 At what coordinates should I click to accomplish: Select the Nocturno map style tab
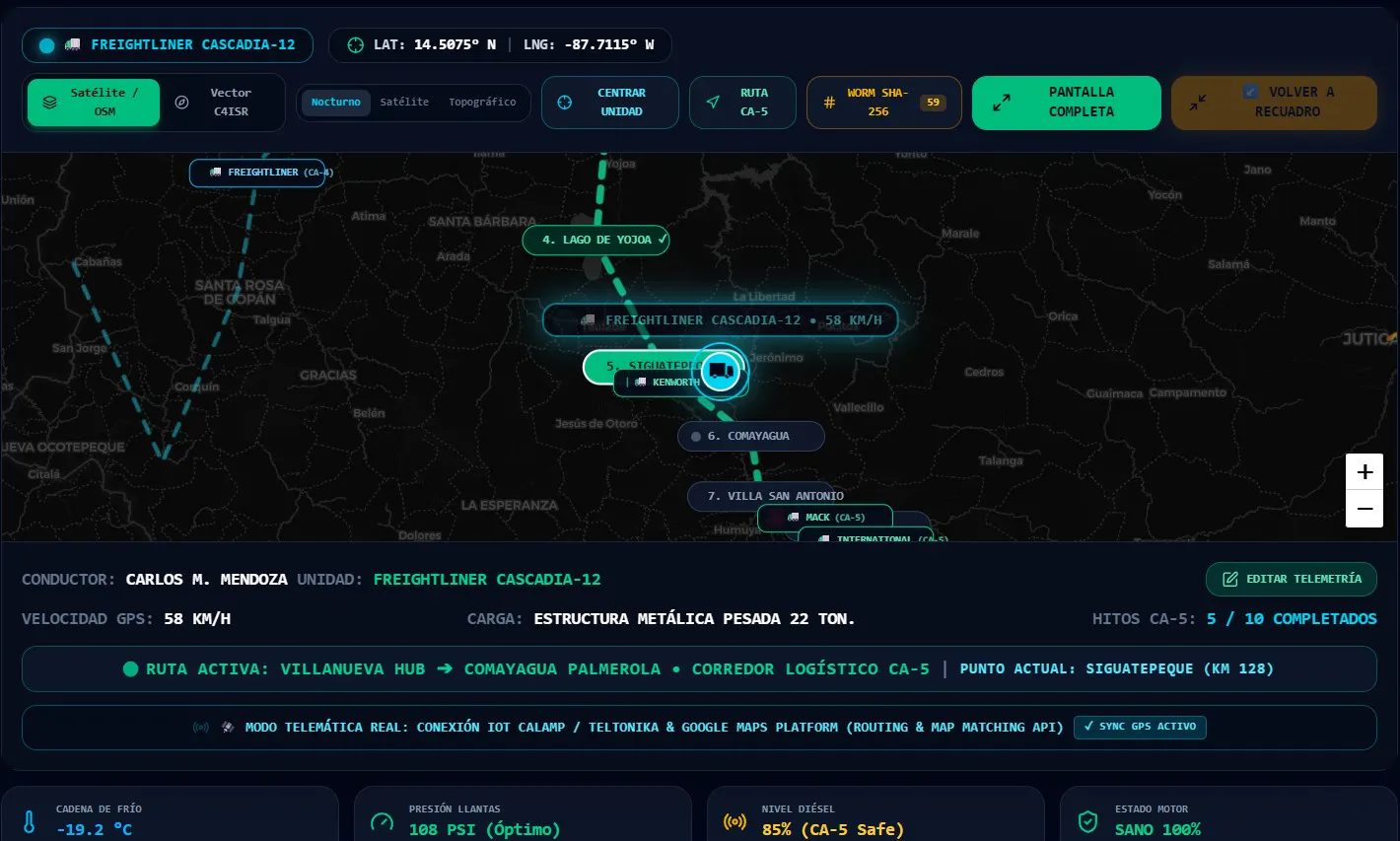[x=336, y=103]
